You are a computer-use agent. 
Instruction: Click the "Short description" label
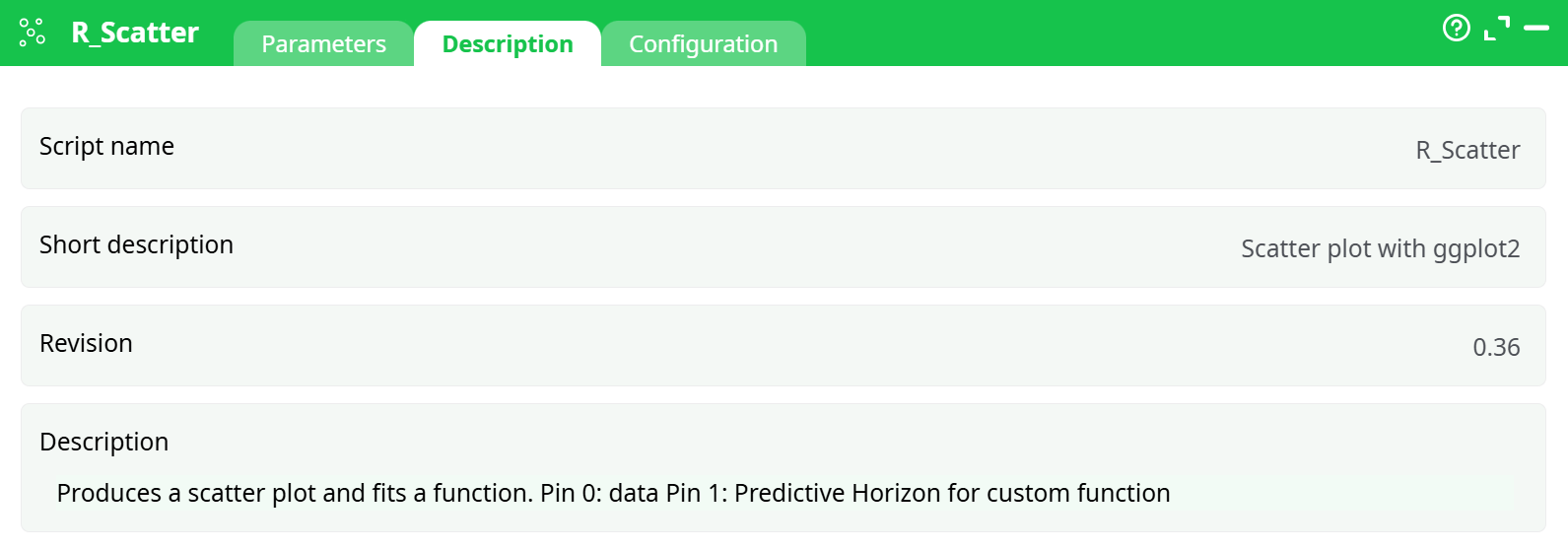tap(136, 245)
